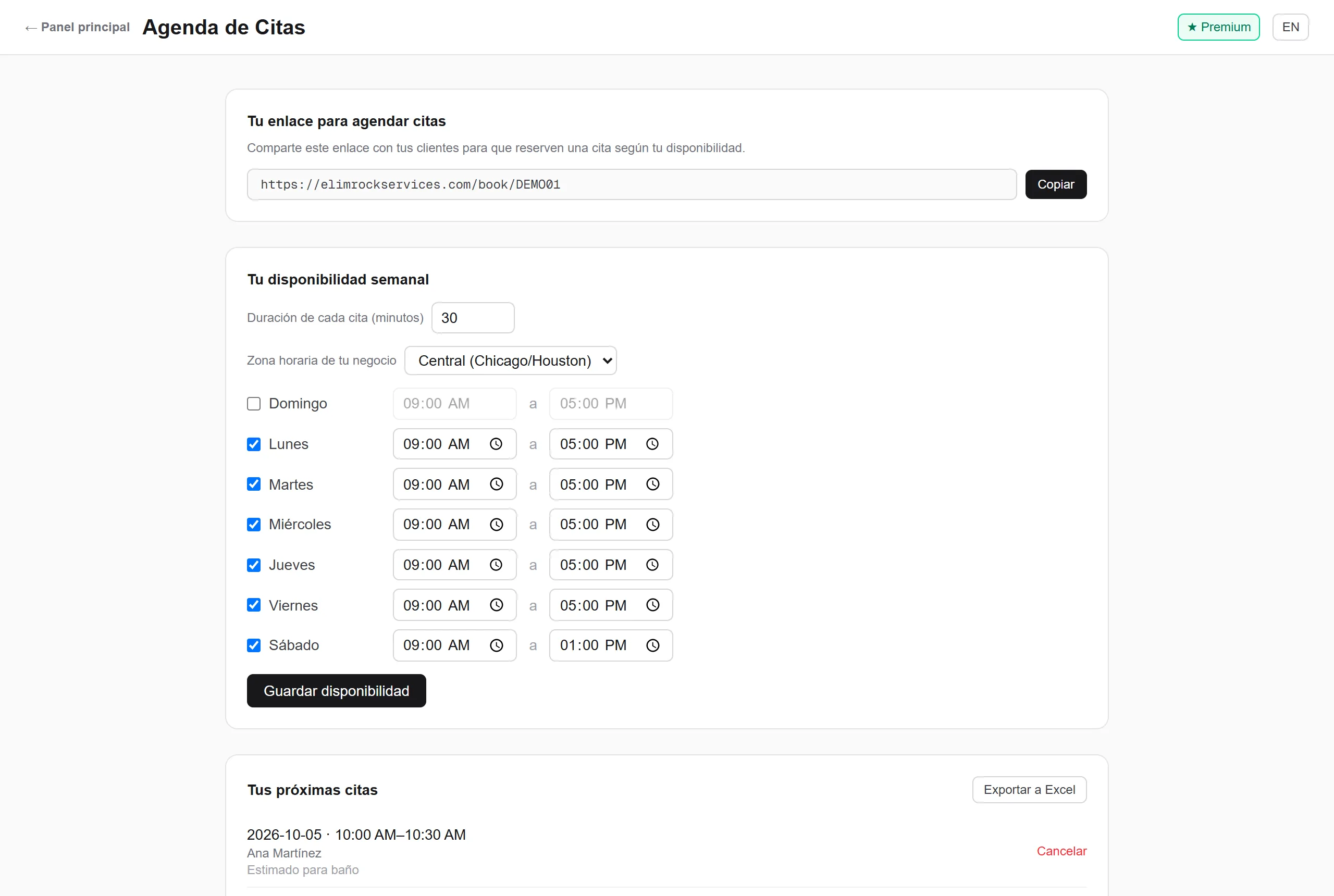1334x896 pixels.
Task: Copy the booking link with Copiar
Action: [1056, 184]
